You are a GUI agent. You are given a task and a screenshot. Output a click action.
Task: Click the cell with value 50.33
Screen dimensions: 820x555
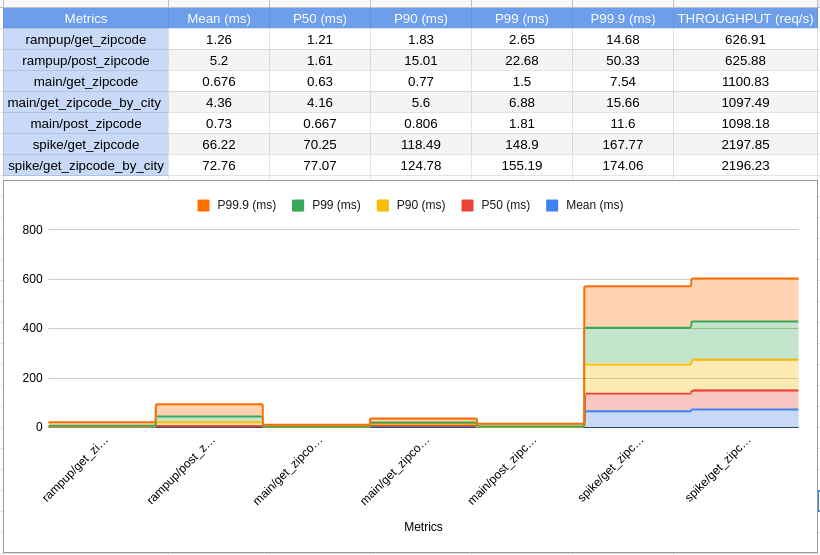pos(622,60)
